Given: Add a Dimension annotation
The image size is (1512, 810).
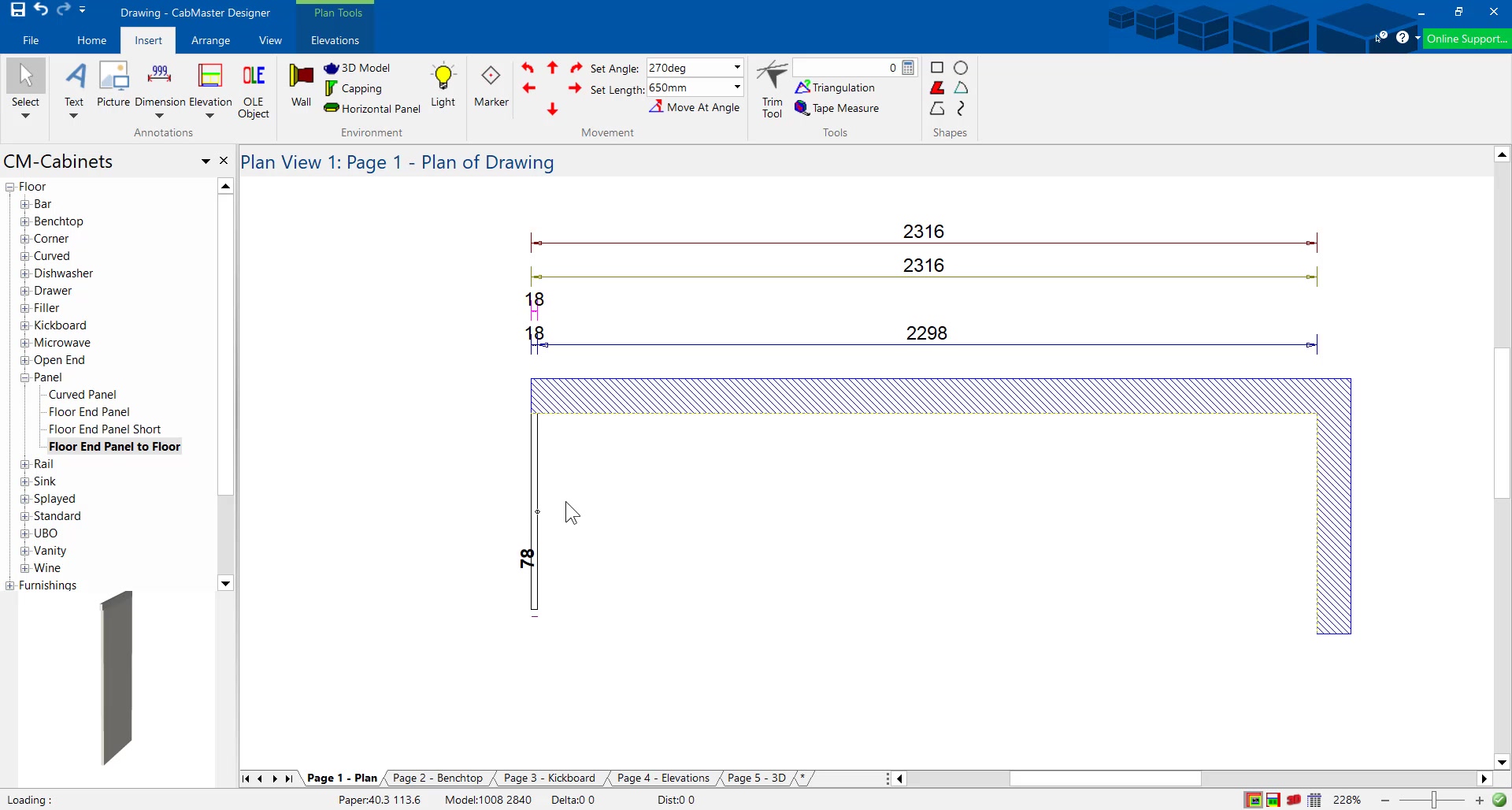Looking at the screenshot, I should [x=160, y=84].
